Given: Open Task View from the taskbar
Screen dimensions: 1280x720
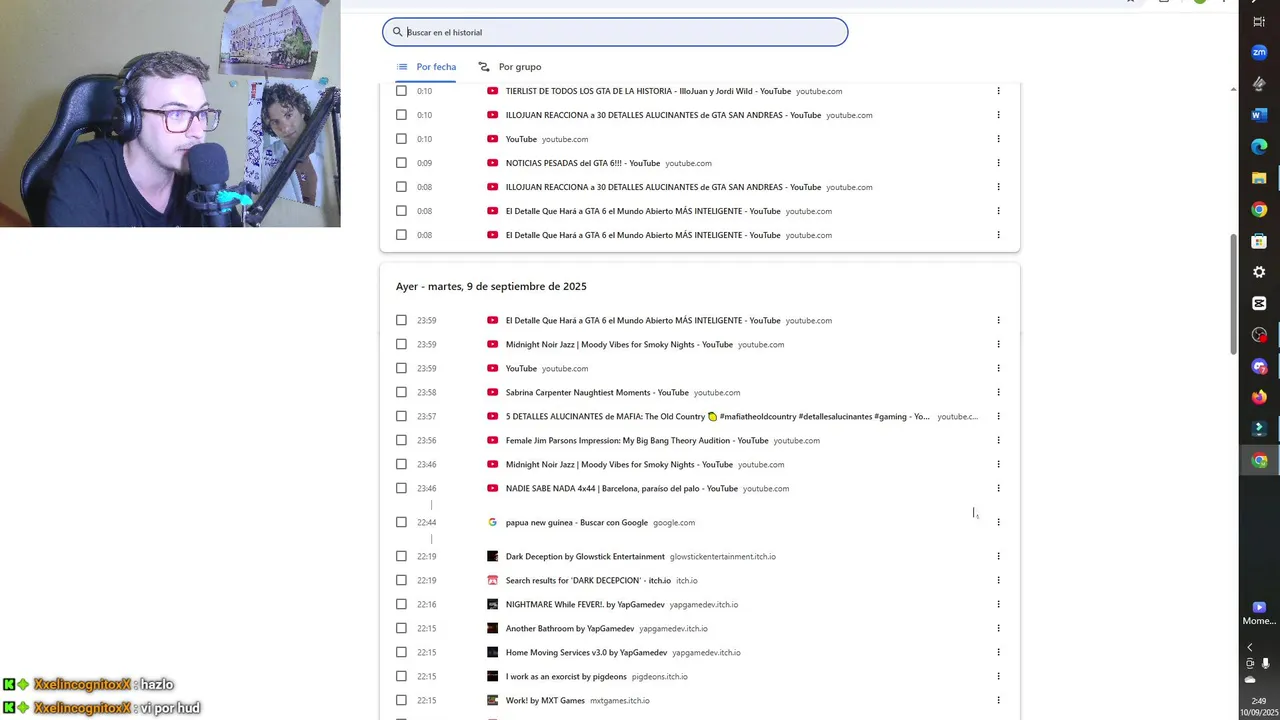Looking at the screenshot, I should (1259, 21).
